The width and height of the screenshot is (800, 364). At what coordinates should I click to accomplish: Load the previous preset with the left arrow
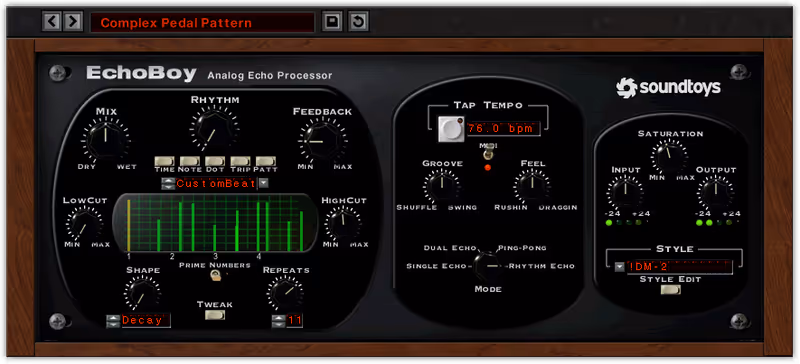click(52, 22)
